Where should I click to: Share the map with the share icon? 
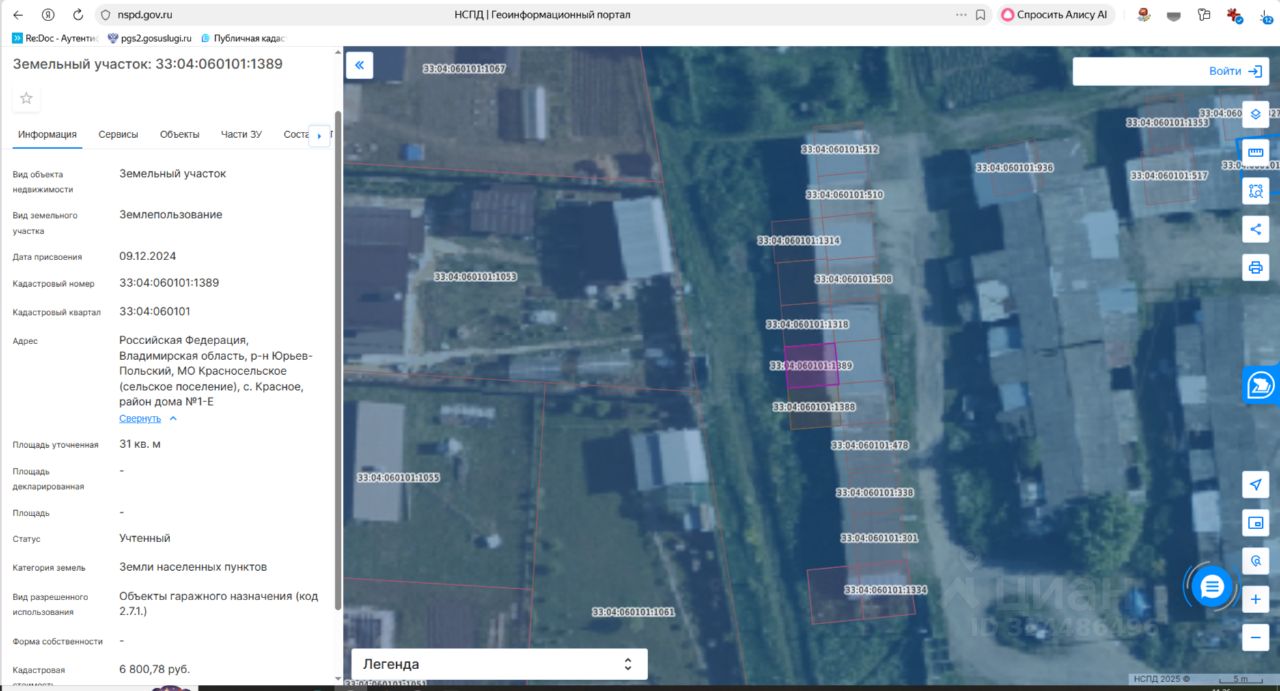coord(1256,229)
